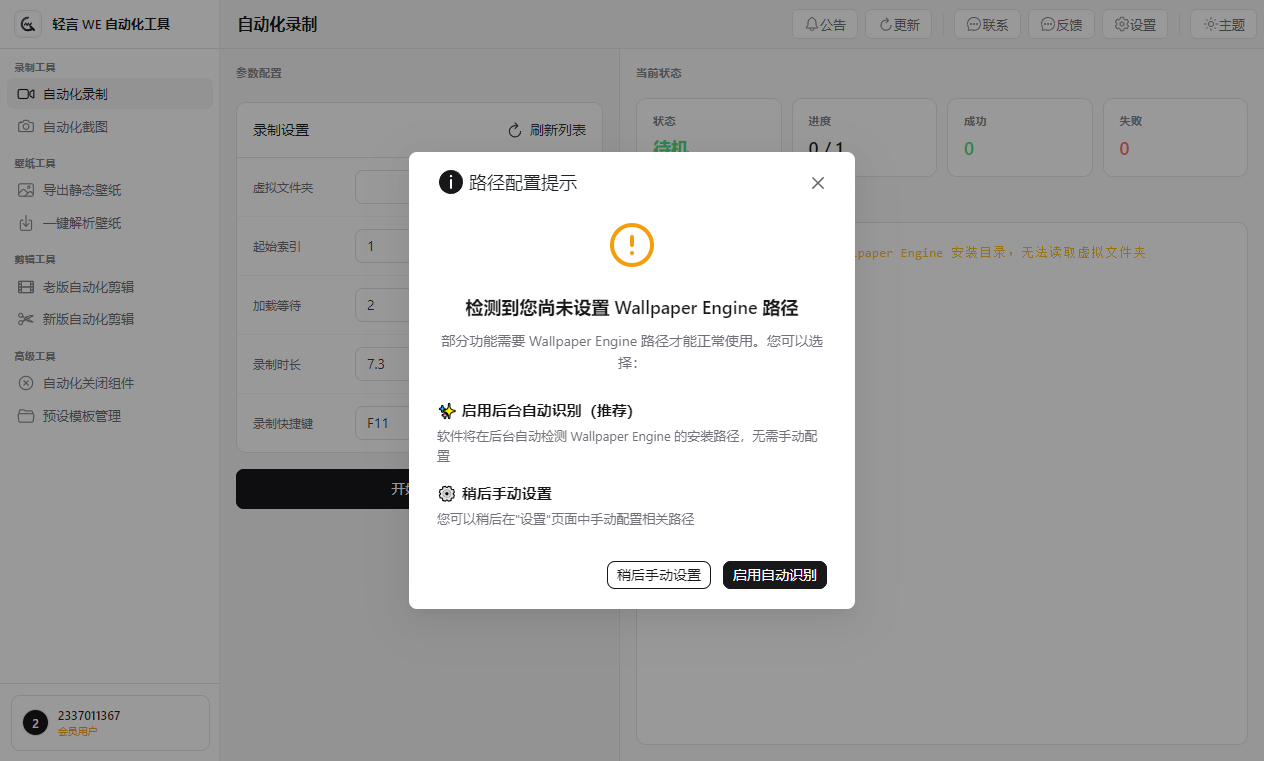Screen dimensions: 1264x761
Task: Open the 导出静态壁纸 tool
Action: click(82, 192)
